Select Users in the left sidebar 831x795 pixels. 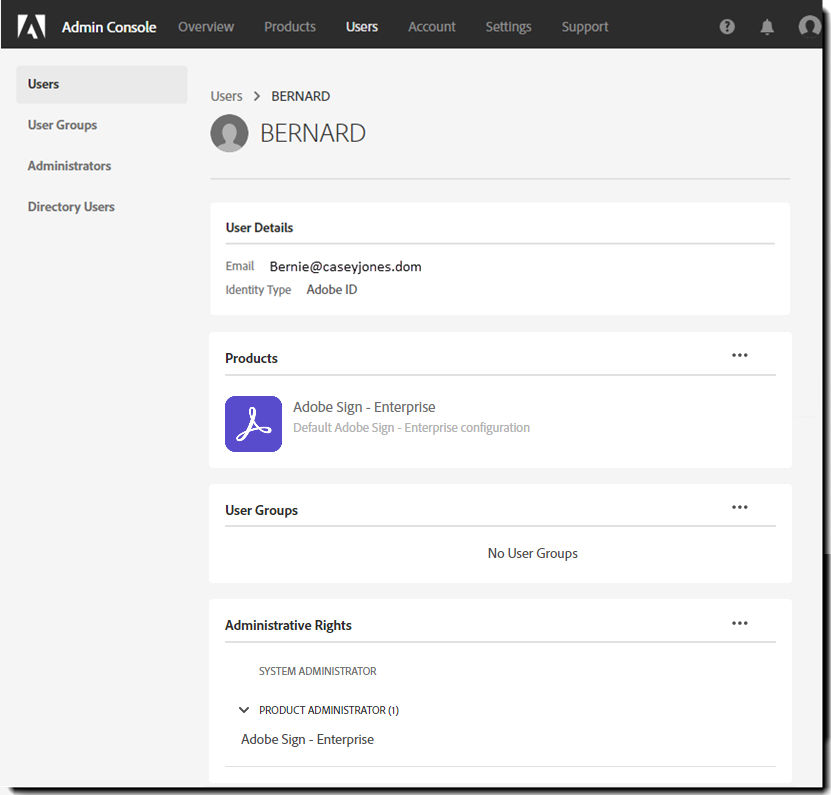(x=102, y=84)
